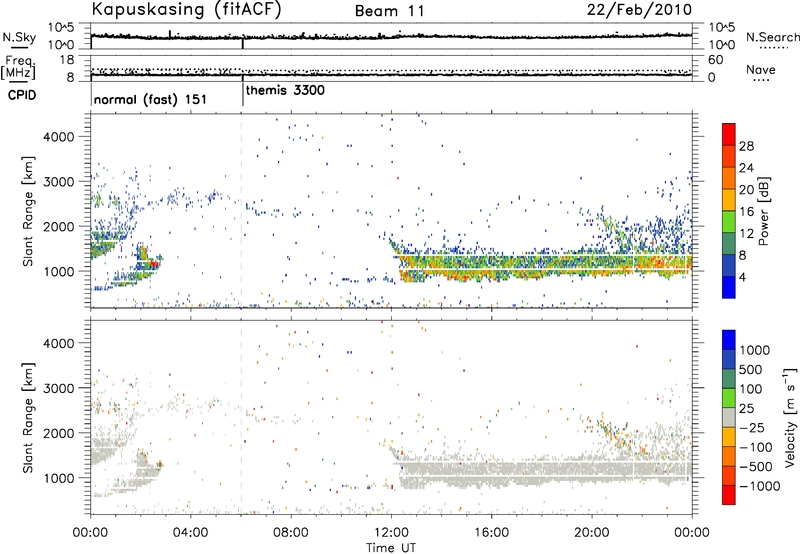
Task: Click the Time UT axis label
Action: pyautogui.click(x=391, y=548)
